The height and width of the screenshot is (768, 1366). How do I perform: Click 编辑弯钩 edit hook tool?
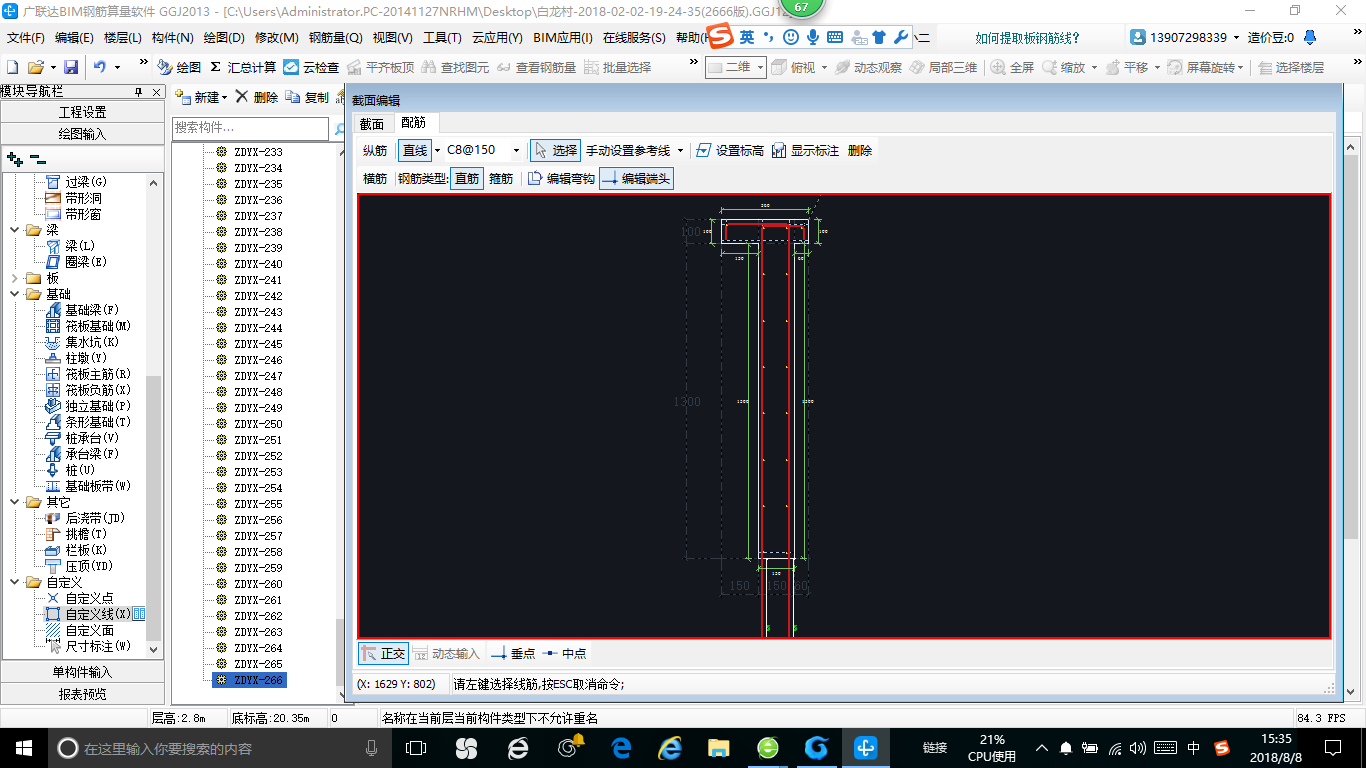pyautogui.click(x=561, y=179)
